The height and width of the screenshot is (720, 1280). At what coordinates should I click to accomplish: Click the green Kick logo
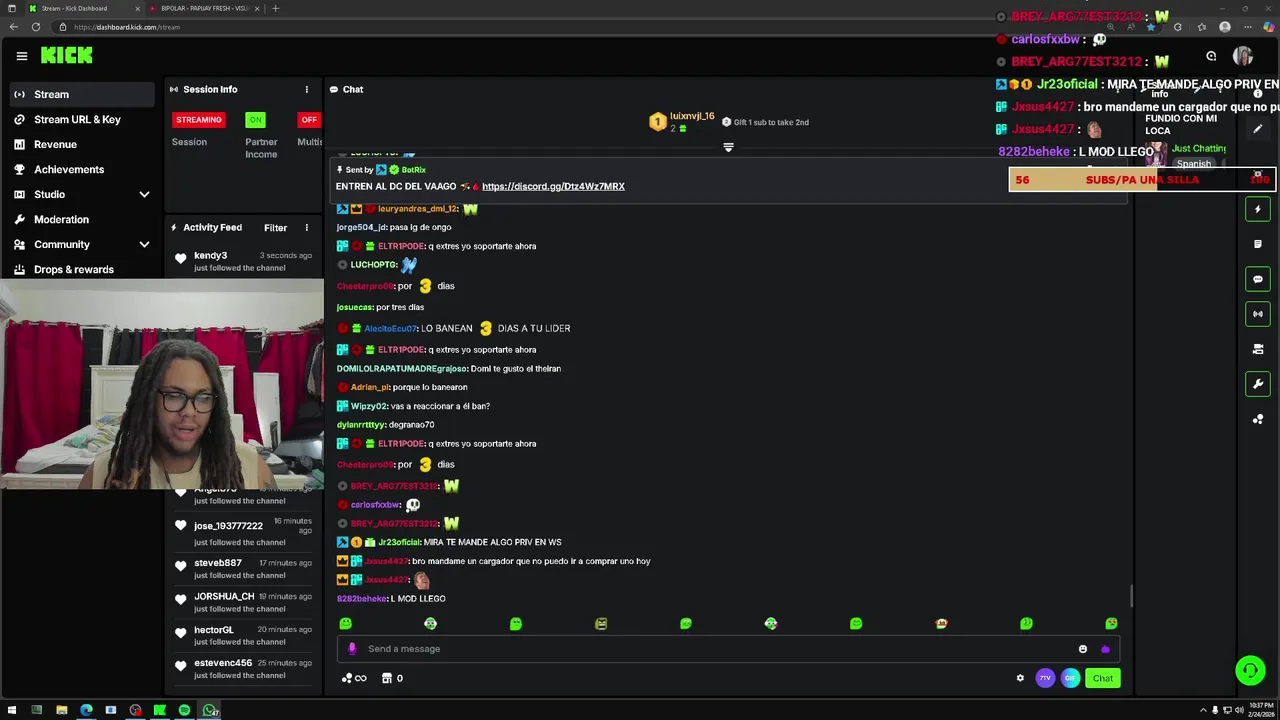67,56
